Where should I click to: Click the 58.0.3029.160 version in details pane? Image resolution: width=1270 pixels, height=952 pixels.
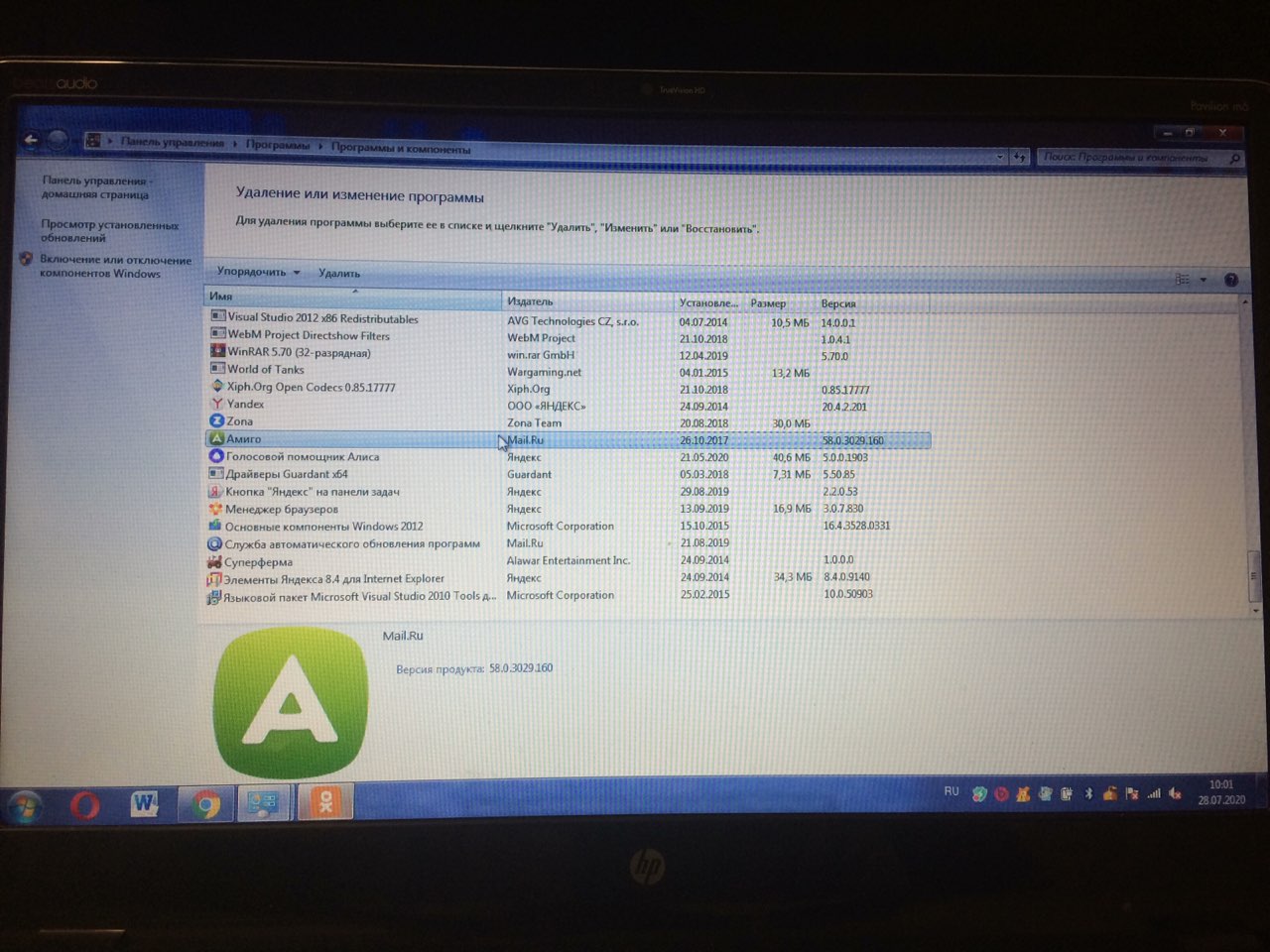[x=521, y=667]
